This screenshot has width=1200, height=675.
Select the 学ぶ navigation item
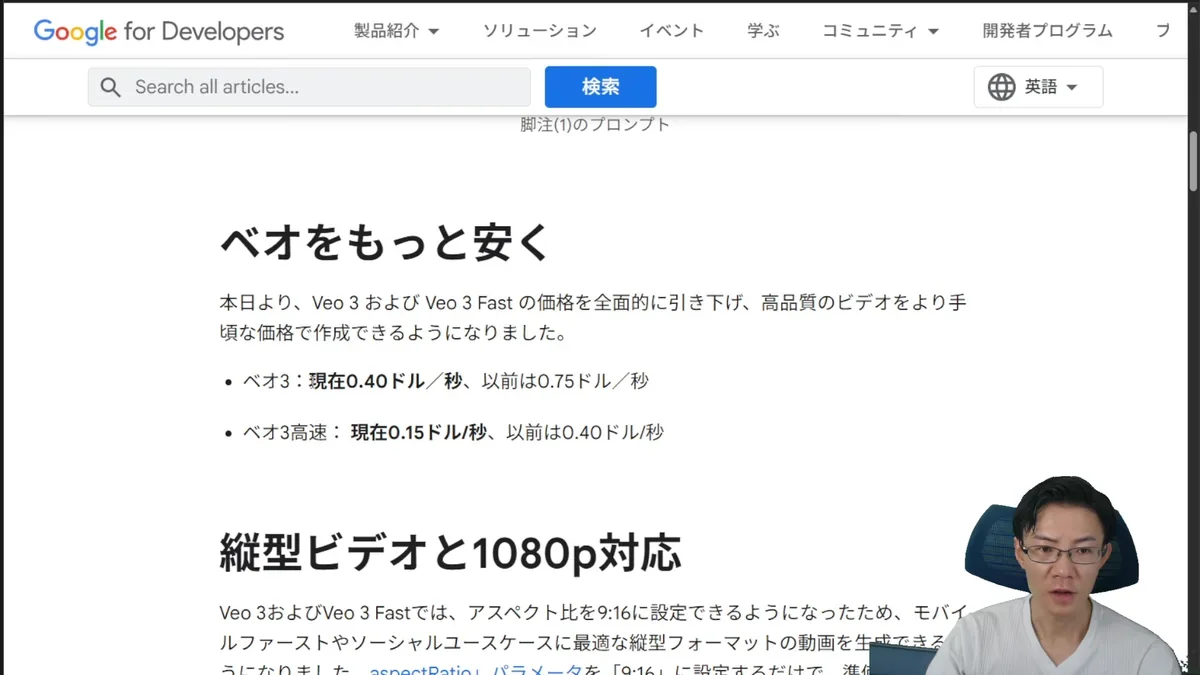[x=763, y=31]
